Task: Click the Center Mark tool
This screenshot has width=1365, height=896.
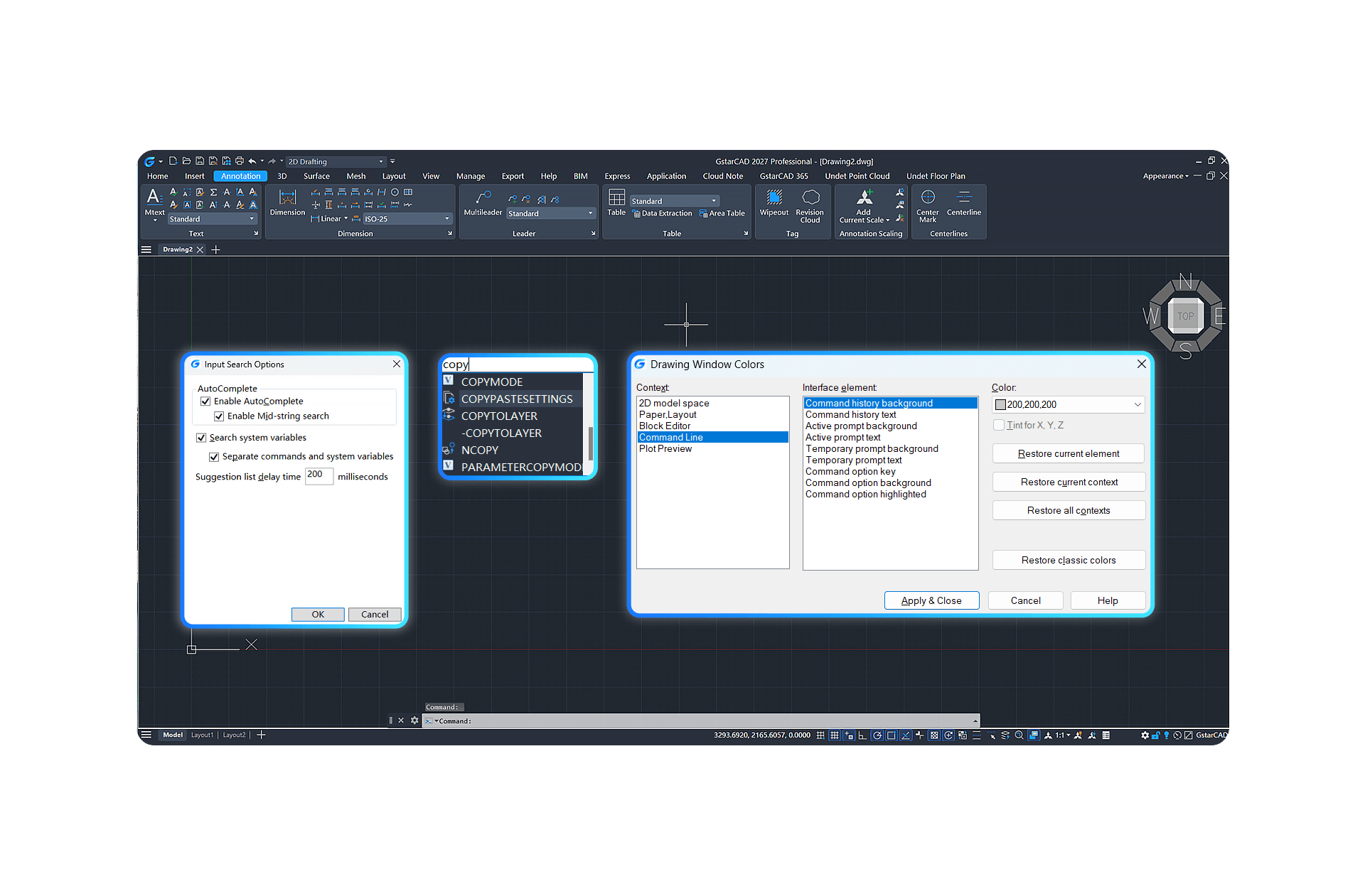Action: pos(927,205)
